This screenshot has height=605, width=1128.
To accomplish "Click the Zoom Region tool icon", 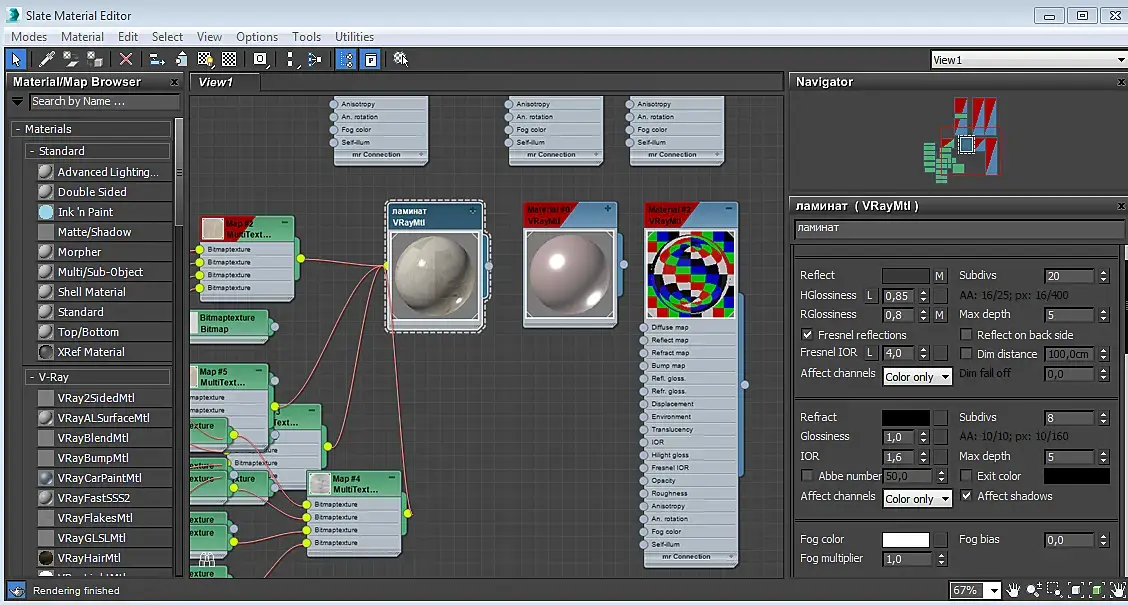I will [x=1055, y=590].
